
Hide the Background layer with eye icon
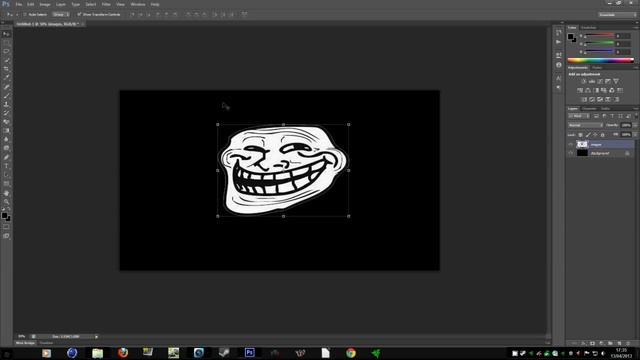pos(571,153)
